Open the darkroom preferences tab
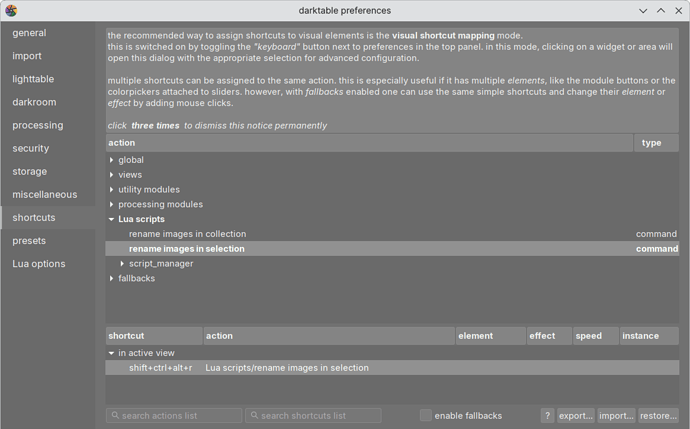The image size is (690, 429). [34, 102]
